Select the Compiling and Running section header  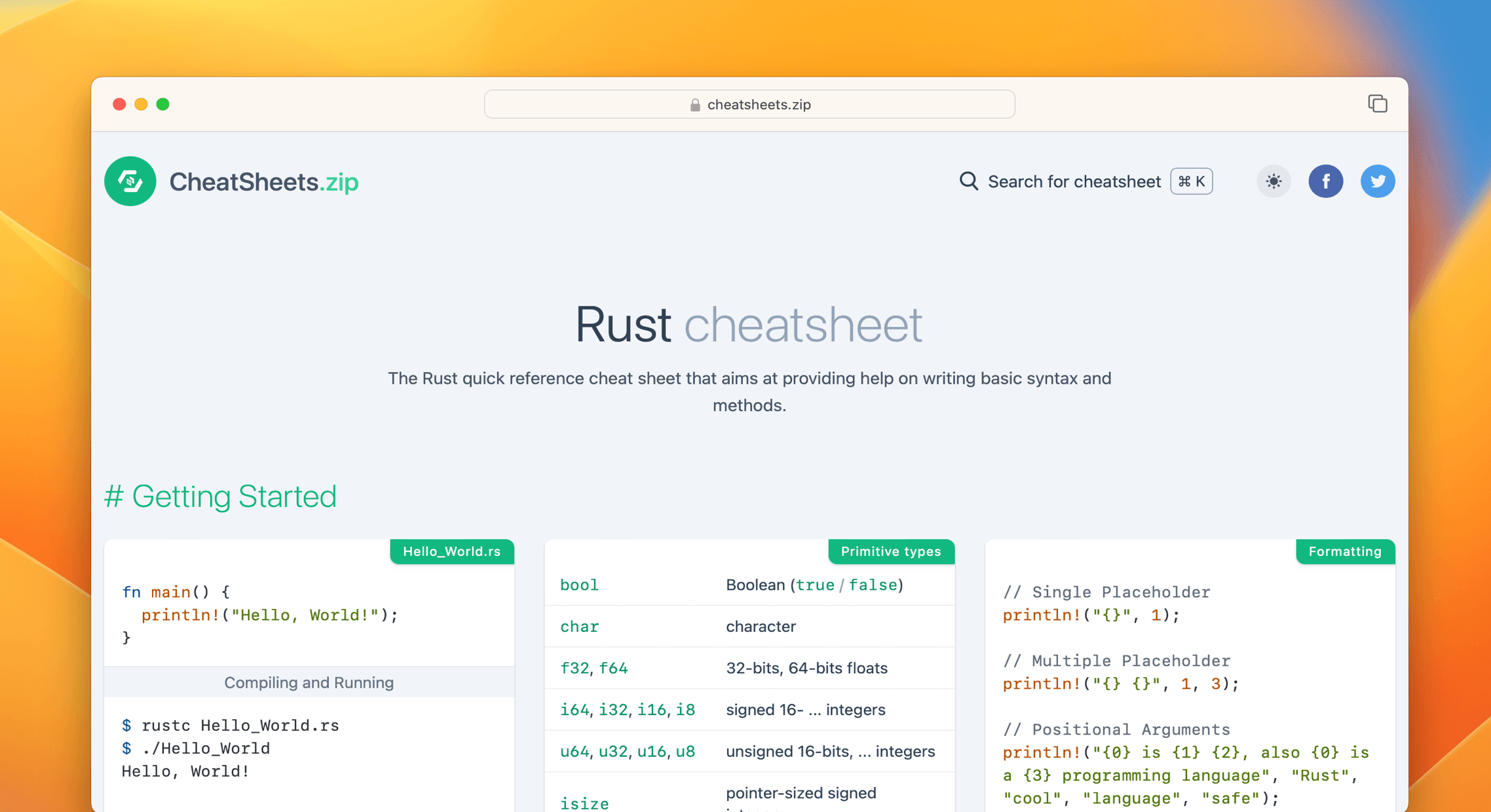pyautogui.click(x=309, y=682)
